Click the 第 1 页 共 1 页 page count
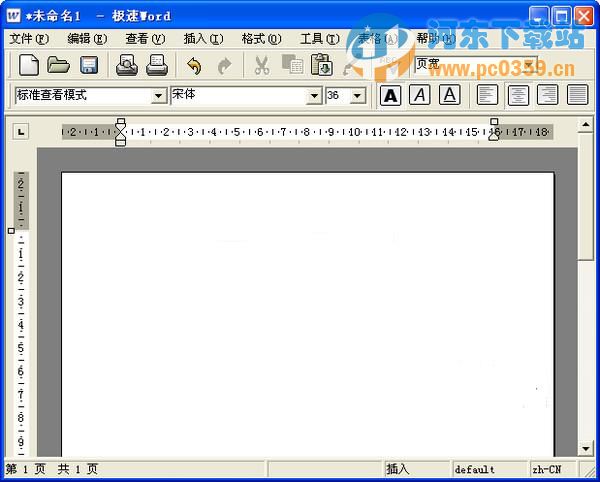 (52, 469)
